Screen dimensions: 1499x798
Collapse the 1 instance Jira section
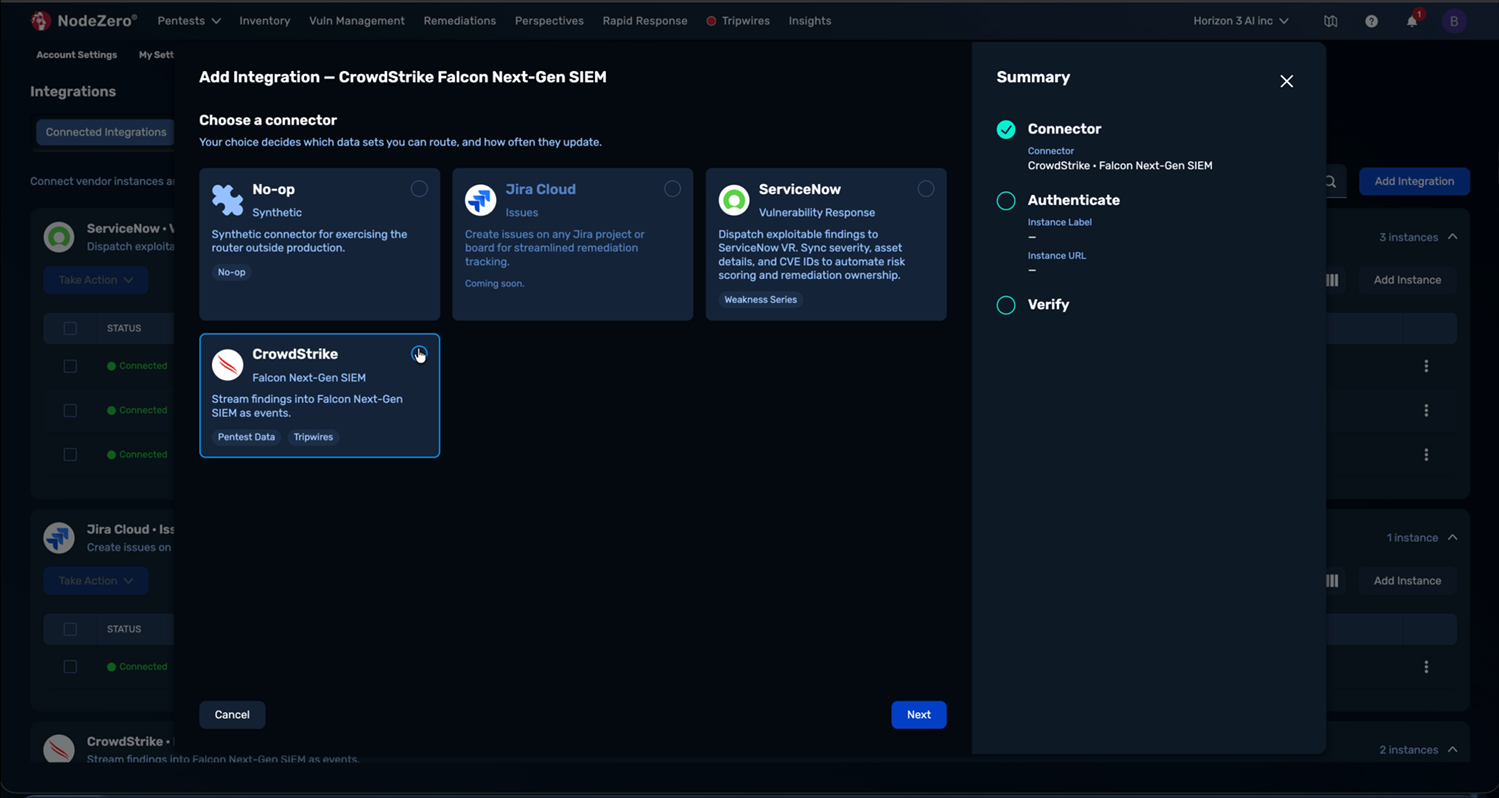(1453, 538)
